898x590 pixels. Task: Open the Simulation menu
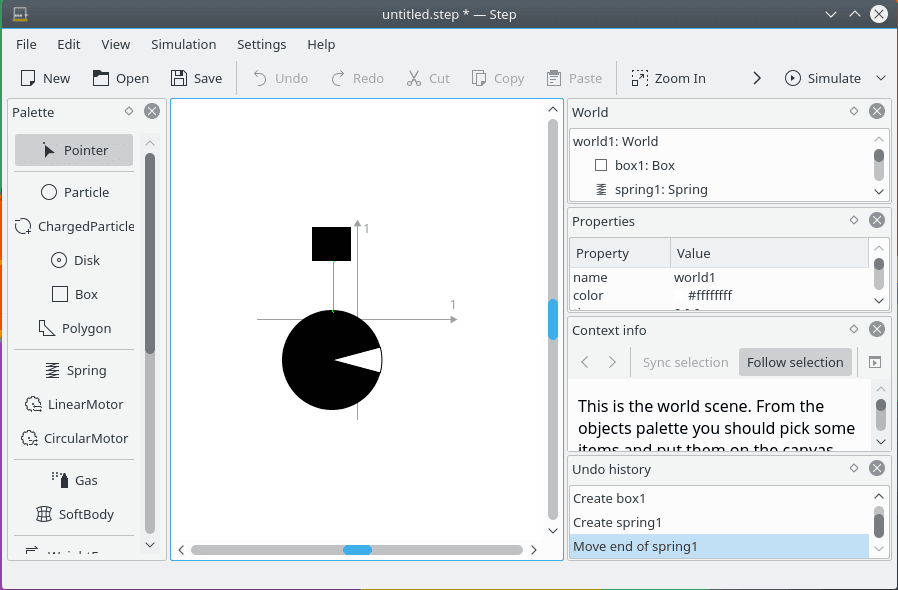click(x=184, y=45)
